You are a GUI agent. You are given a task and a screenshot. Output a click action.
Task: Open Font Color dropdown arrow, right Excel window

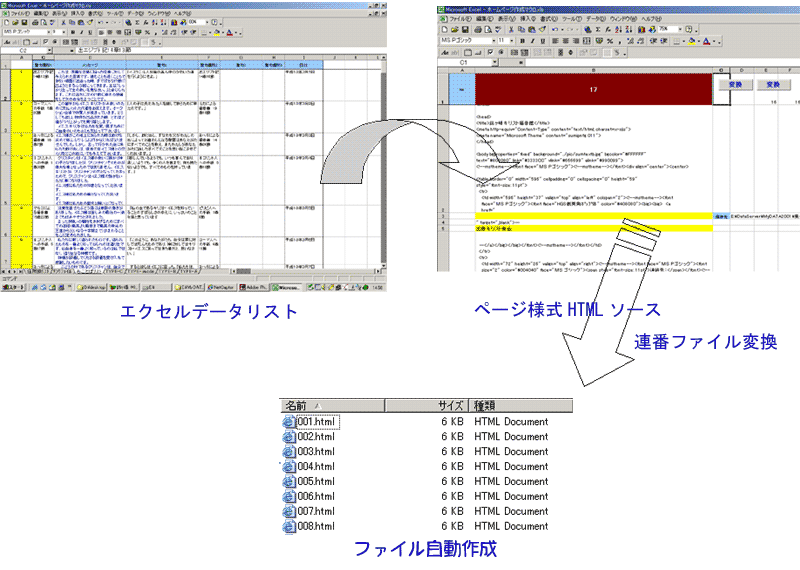pyautogui.click(x=714, y=41)
